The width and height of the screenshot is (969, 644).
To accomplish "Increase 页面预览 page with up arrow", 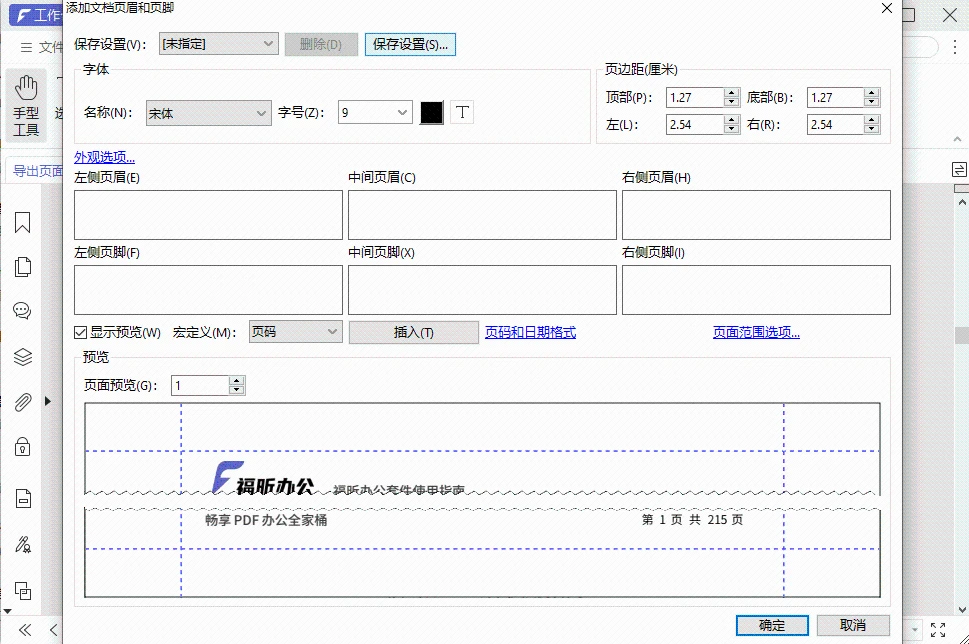I will pyautogui.click(x=237, y=381).
